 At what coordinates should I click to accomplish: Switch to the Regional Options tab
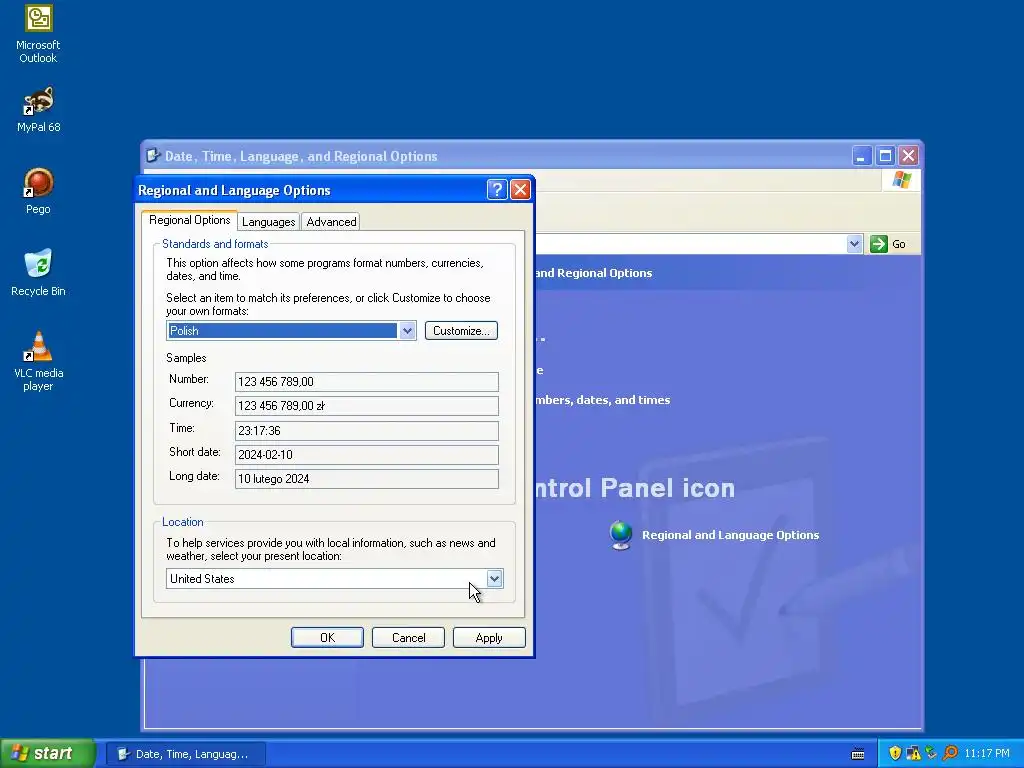coord(189,220)
